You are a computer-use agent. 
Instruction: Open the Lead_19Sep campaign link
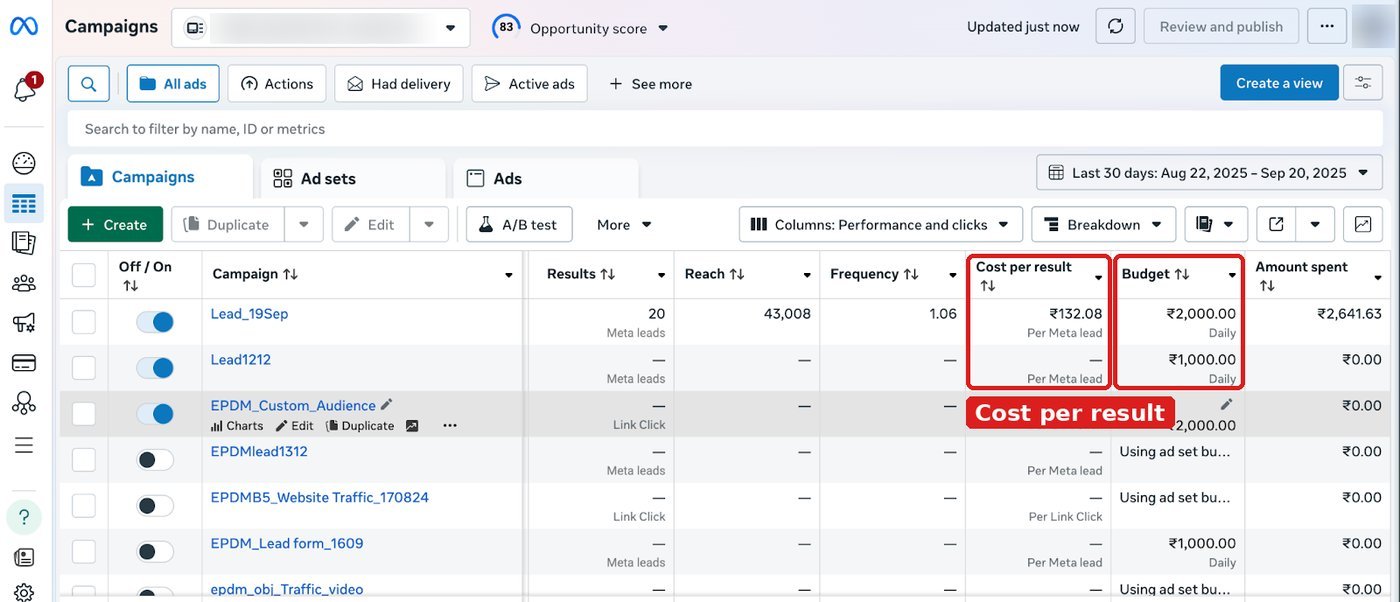coord(249,314)
